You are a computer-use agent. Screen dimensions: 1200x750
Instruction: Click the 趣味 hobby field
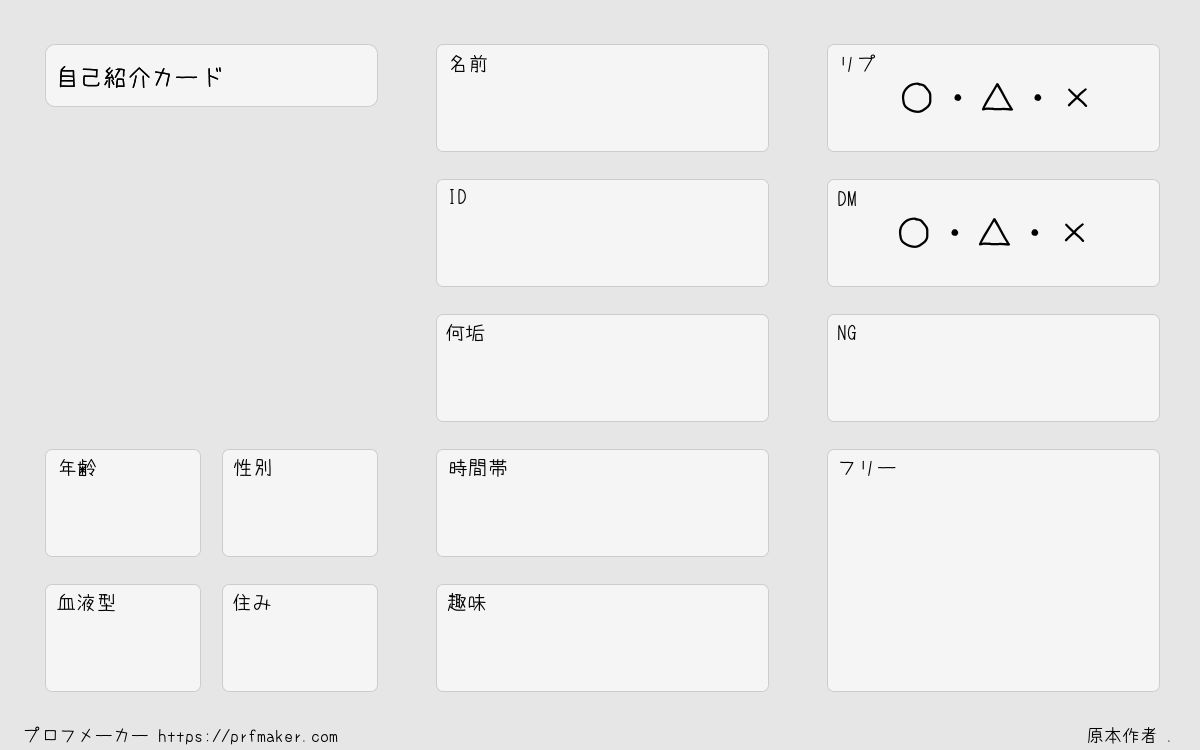pos(602,638)
